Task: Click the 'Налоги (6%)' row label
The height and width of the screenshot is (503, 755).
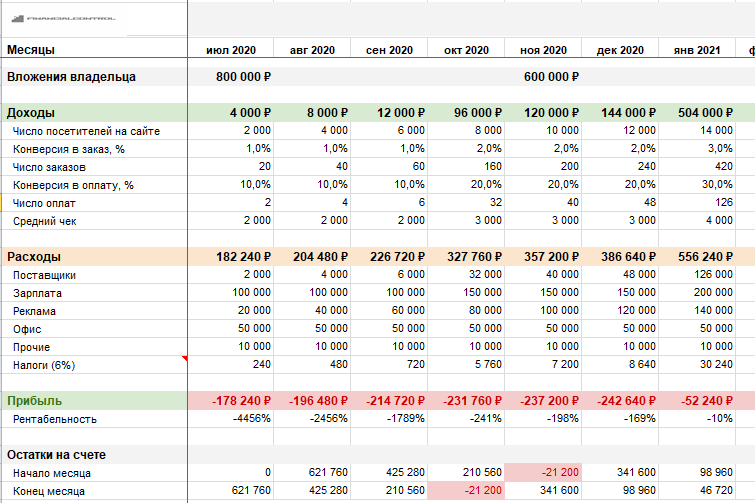Action: (44, 365)
